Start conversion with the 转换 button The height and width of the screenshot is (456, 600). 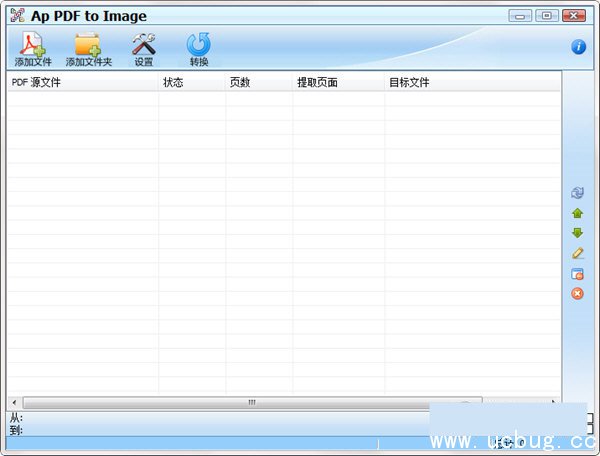tap(199, 49)
